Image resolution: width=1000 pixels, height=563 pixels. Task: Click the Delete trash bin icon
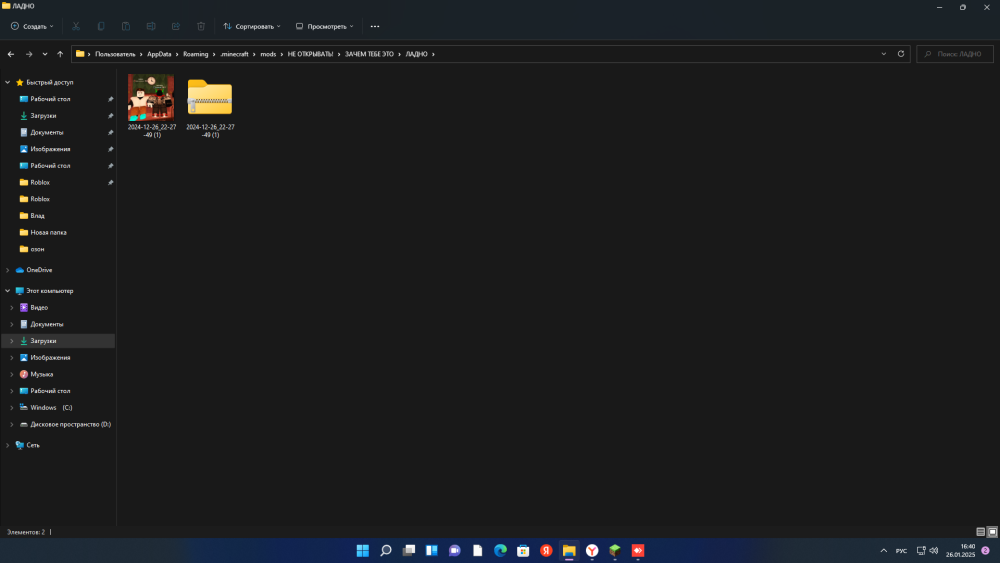201,26
